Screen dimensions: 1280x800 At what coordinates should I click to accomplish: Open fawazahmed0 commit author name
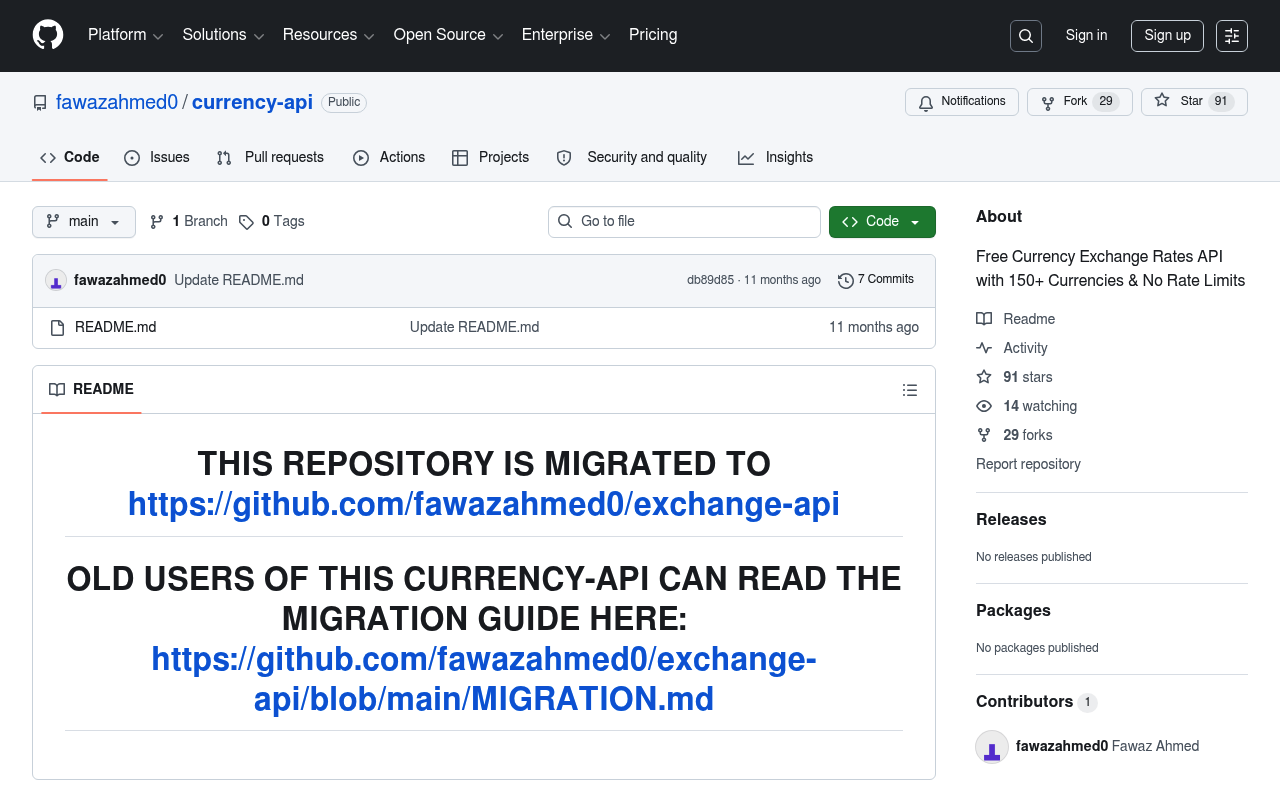click(120, 281)
